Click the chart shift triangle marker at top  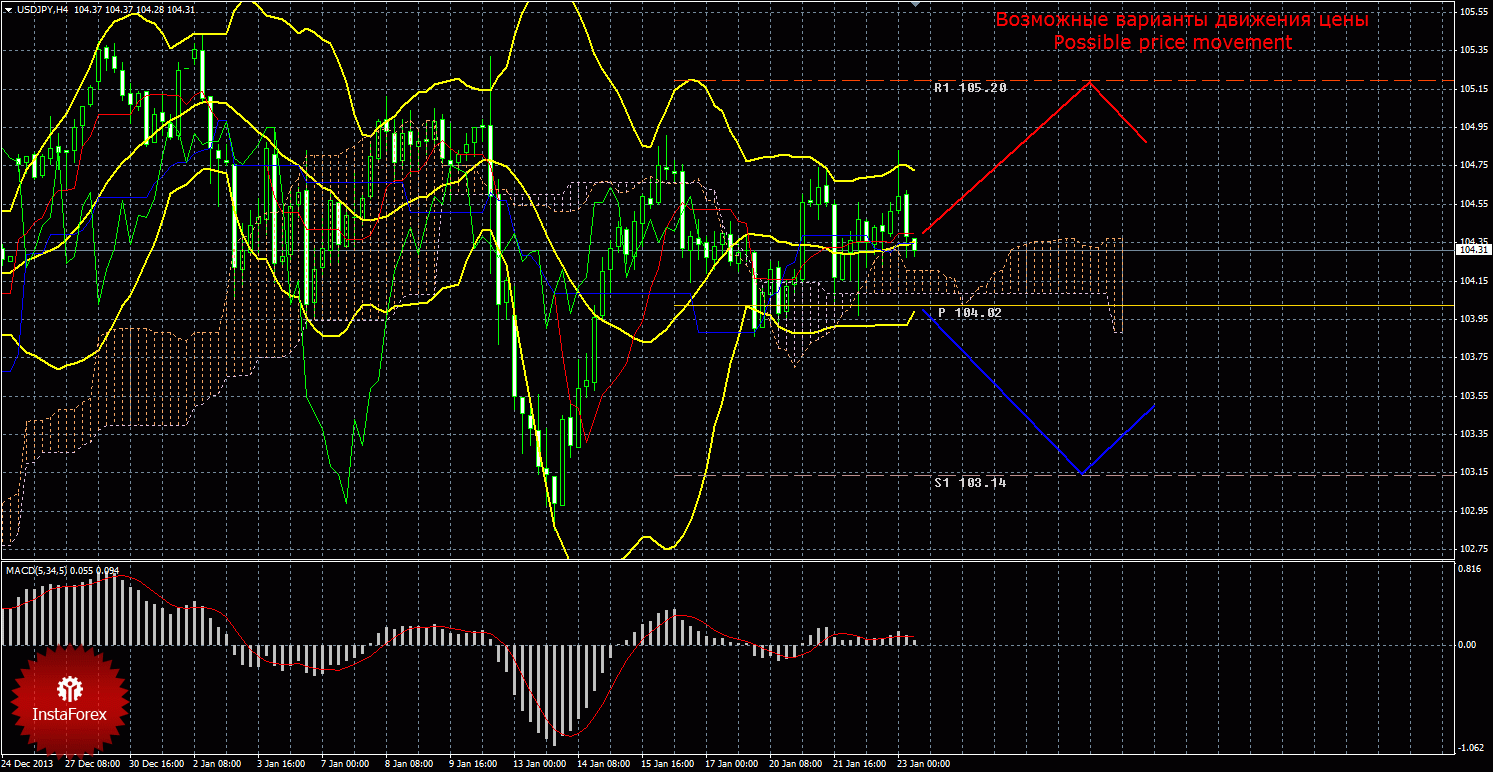tap(914, 5)
